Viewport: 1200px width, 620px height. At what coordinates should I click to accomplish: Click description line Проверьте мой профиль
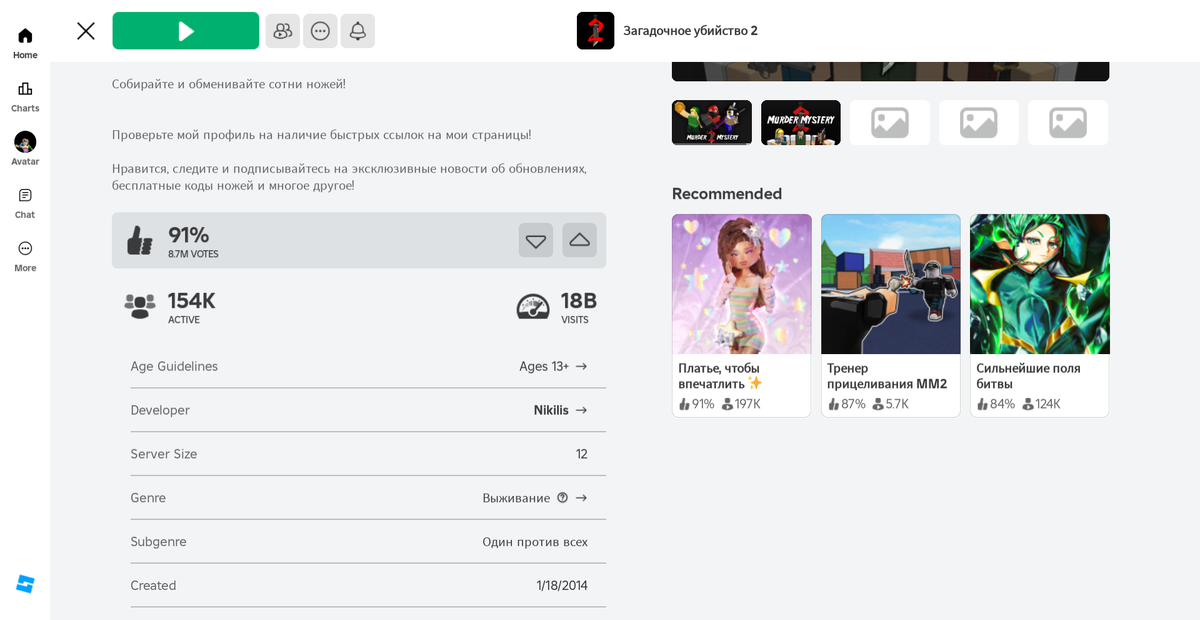[322, 135]
